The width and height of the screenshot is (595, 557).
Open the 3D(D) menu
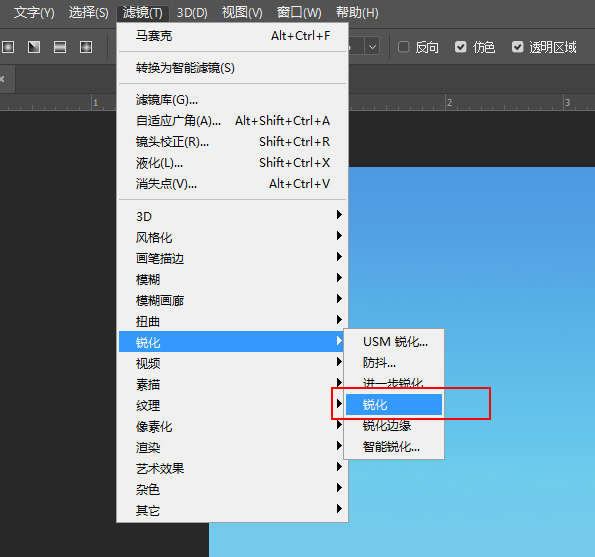coord(192,13)
